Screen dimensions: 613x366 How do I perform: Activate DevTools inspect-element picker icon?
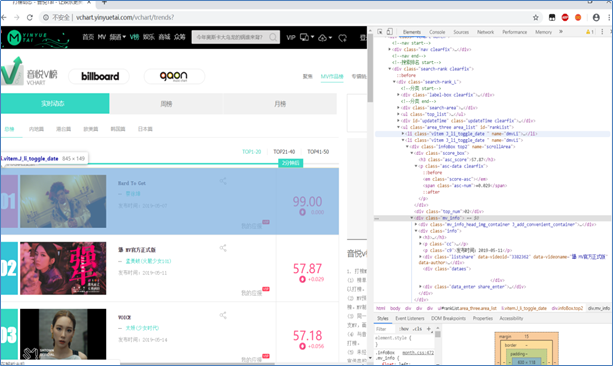pyautogui.click(x=380, y=32)
